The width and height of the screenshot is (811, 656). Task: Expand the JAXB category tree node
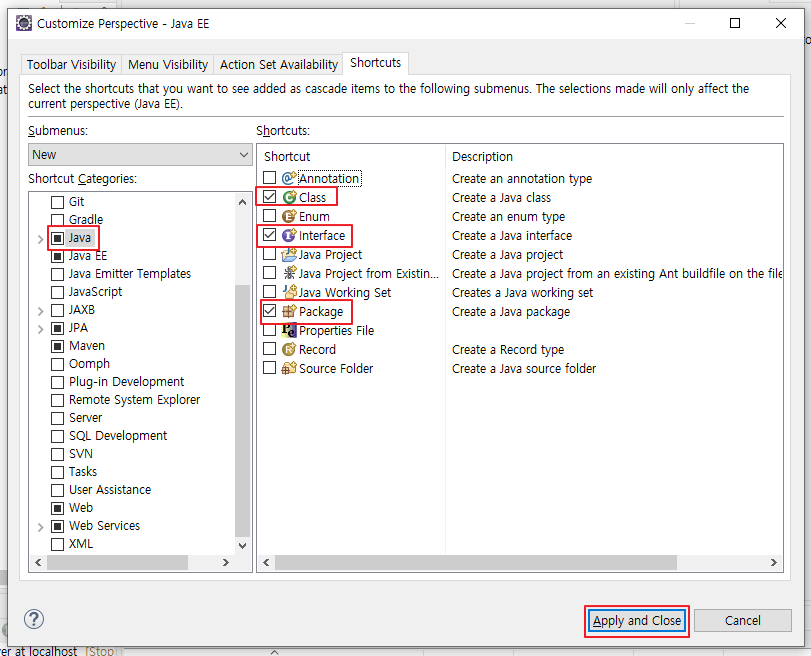(x=40, y=311)
